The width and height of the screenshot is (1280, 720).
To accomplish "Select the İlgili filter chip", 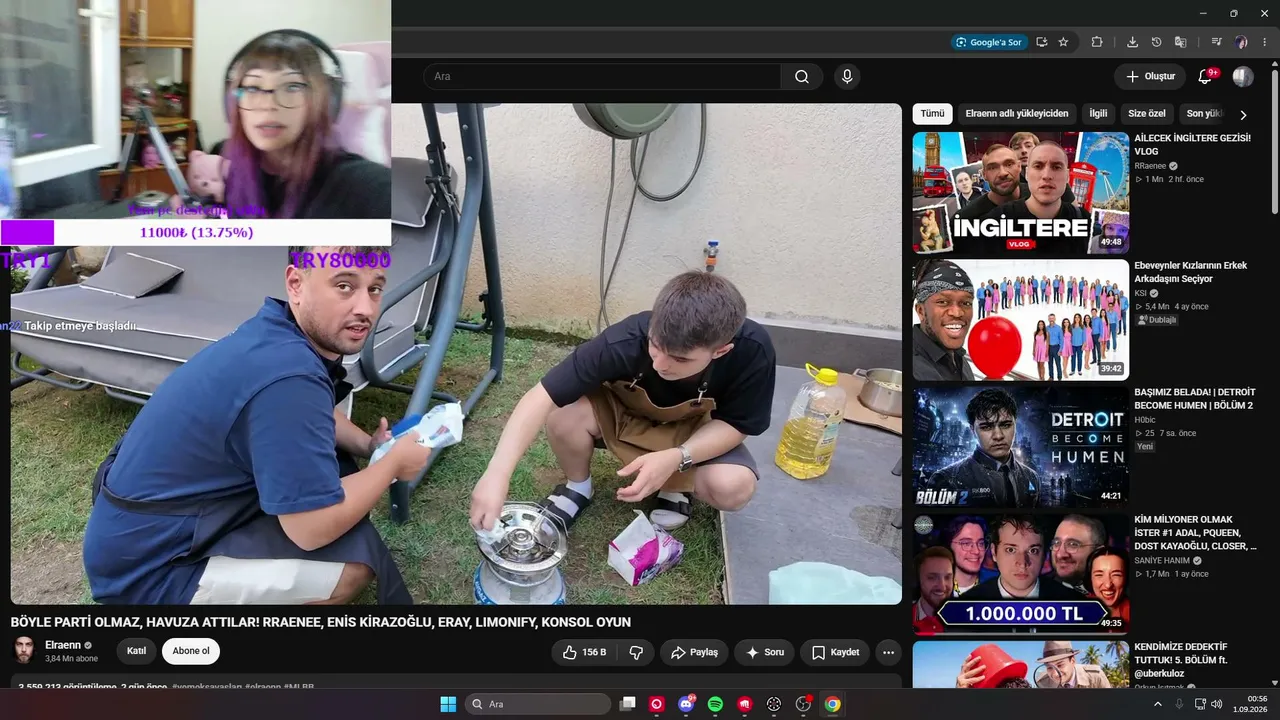I will coord(1099,114).
